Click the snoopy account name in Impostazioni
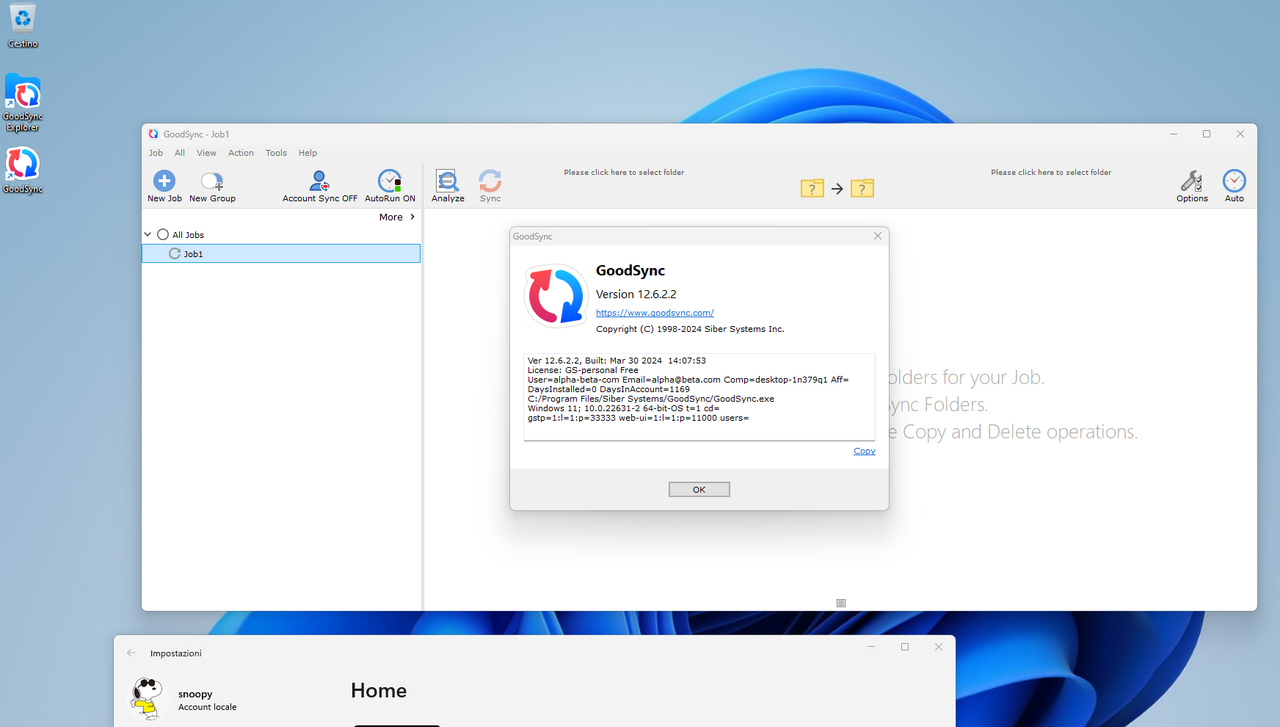The height and width of the screenshot is (727, 1280). (195, 694)
